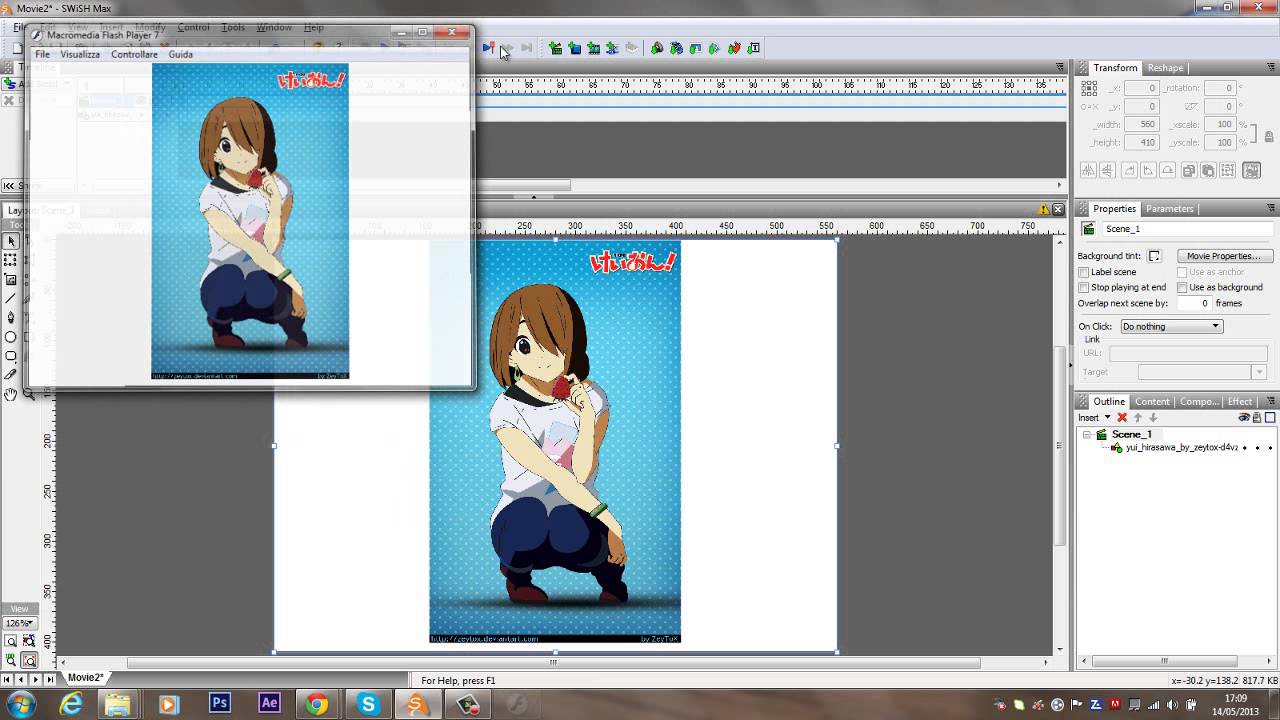Select the dotted Subselection tool
Image resolution: width=1280 pixels, height=720 pixels.
(11, 260)
